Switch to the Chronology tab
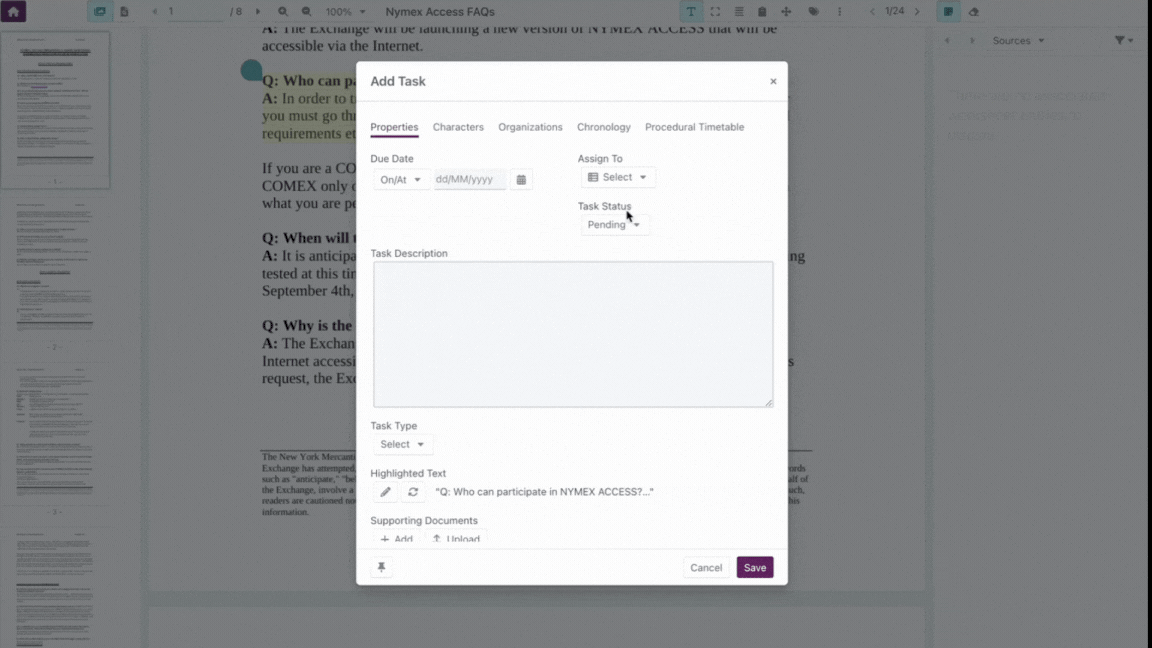Image resolution: width=1152 pixels, height=648 pixels. [603, 127]
